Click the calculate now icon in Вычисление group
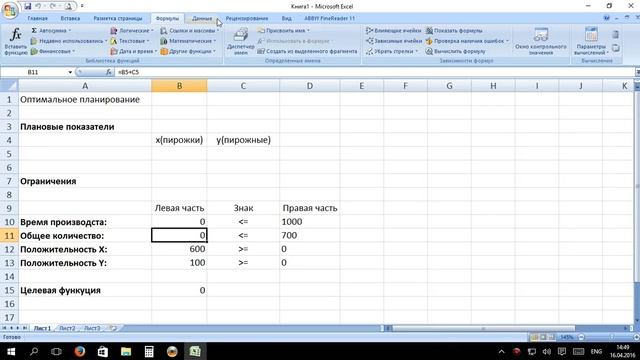Screen dimensions: 640x360 tap(616, 35)
